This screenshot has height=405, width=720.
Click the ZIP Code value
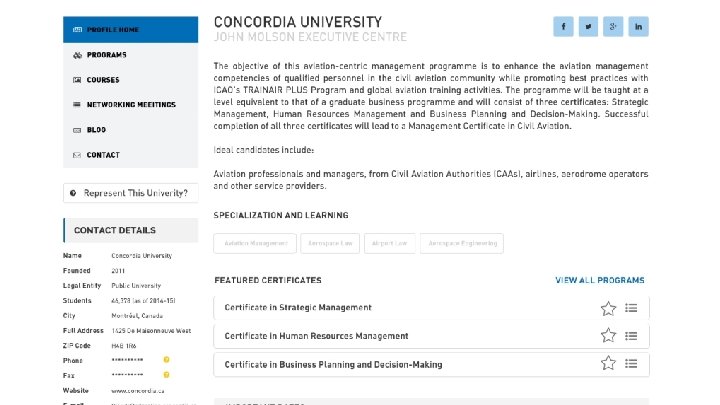[x=124, y=346]
